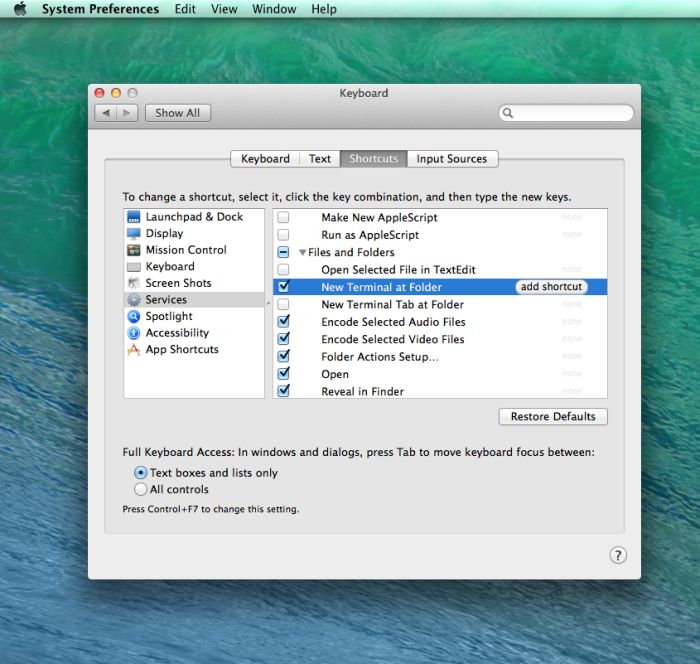Click the Mission Control label in list
The width and height of the screenshot is (700, 664).
point(186,250)
